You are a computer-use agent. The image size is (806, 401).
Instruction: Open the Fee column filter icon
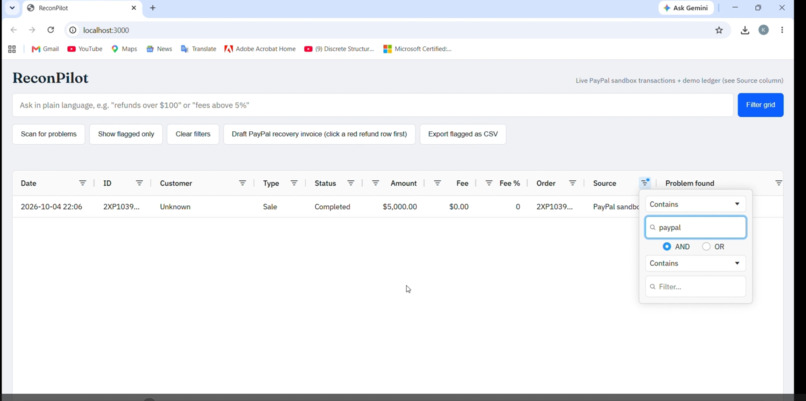click(x=437, y=183)
